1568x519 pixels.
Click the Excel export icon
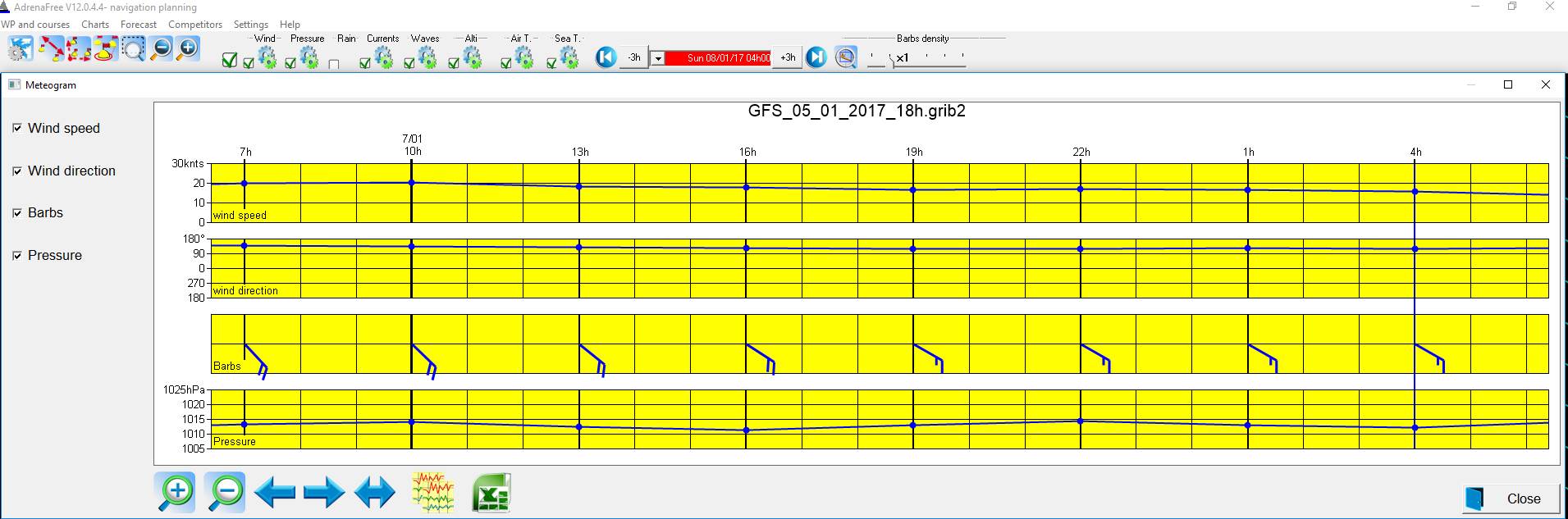point(491,493)
